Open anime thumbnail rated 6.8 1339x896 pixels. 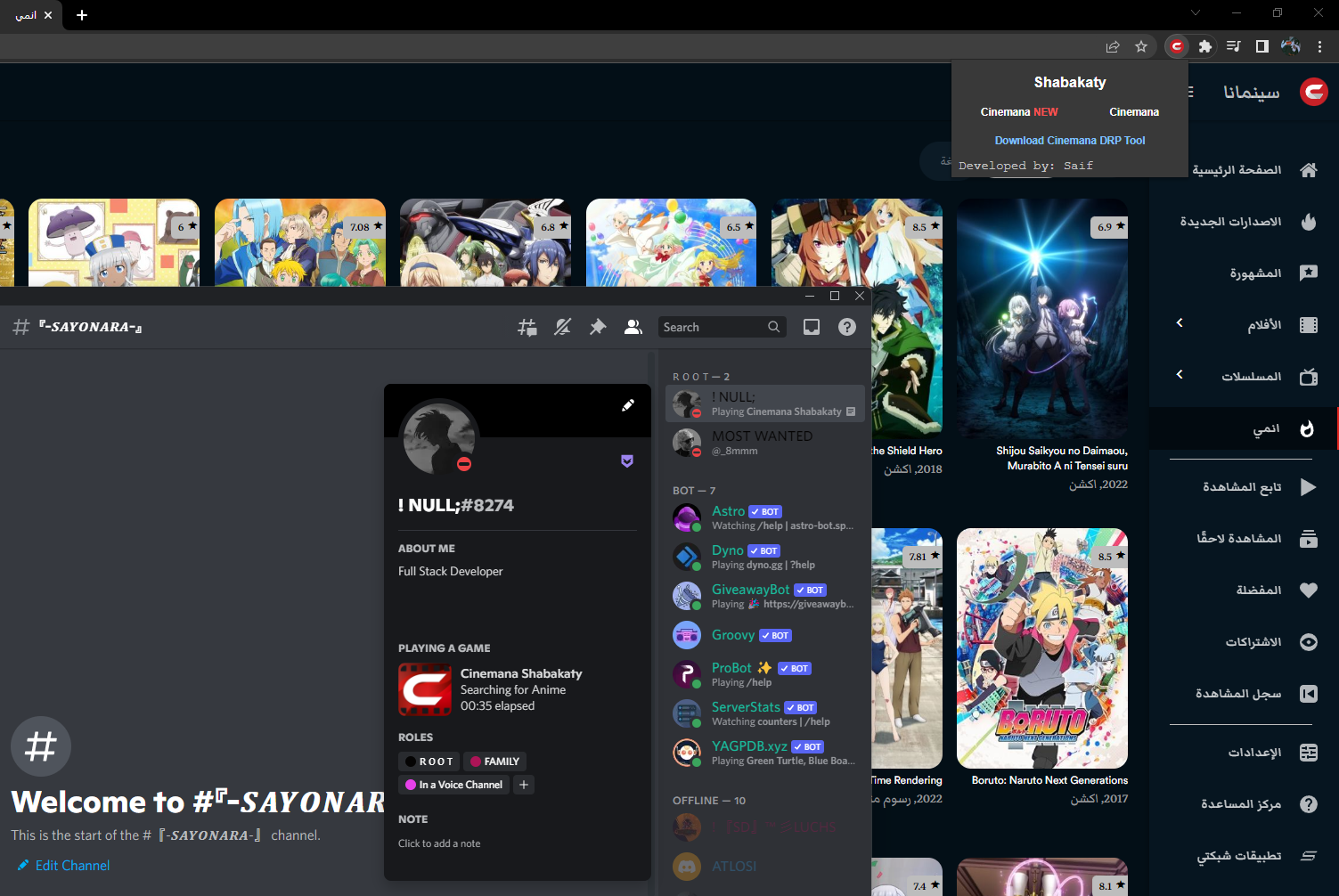click(x=486, y=242)
